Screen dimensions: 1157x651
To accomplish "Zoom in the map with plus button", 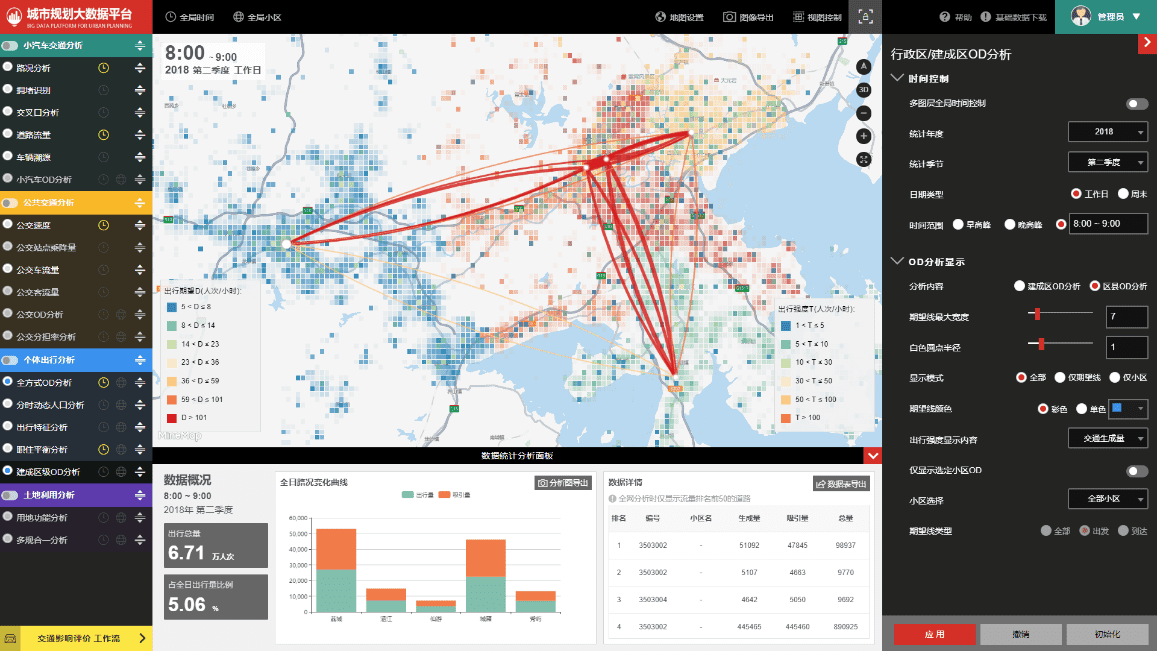I will pyautogui.click(x=864, y=136).
